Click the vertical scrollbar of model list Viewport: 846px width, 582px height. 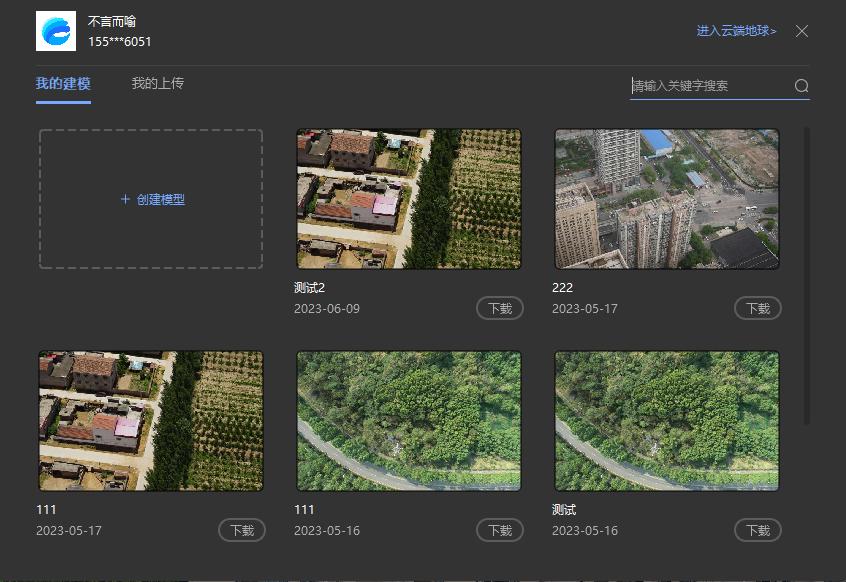coord(807,275)
